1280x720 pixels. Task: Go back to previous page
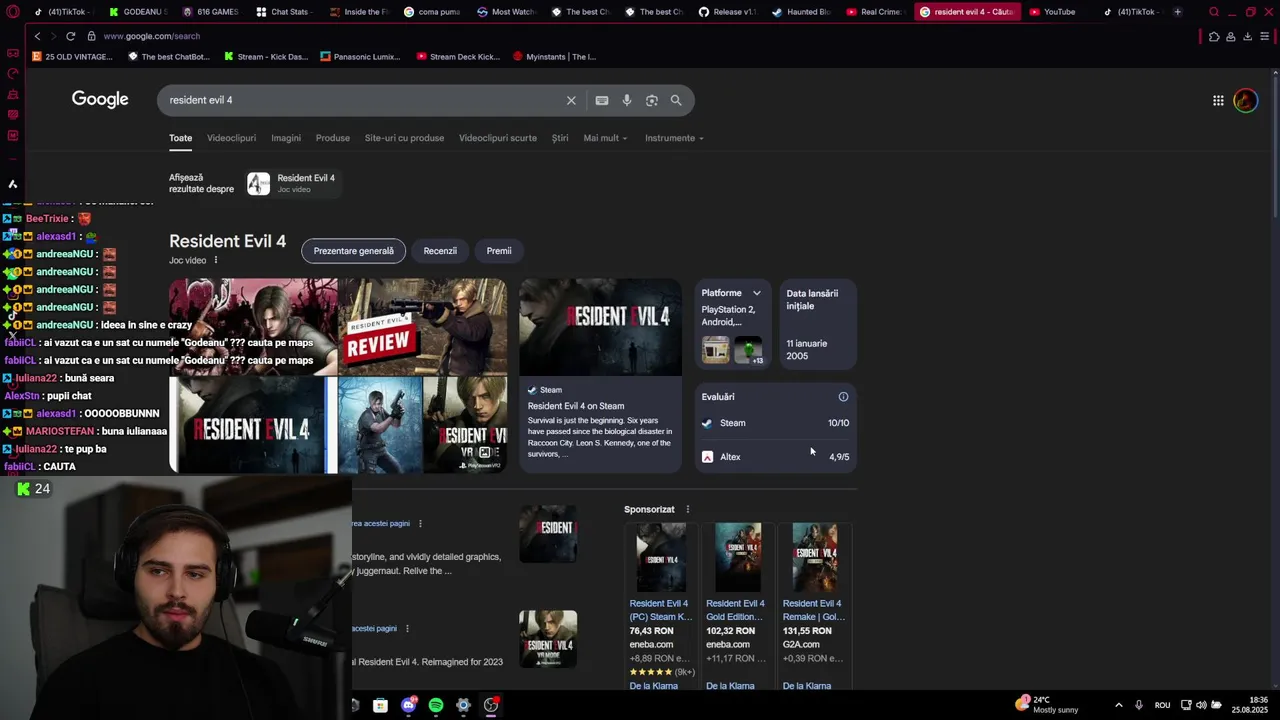[x=37, y=36]
